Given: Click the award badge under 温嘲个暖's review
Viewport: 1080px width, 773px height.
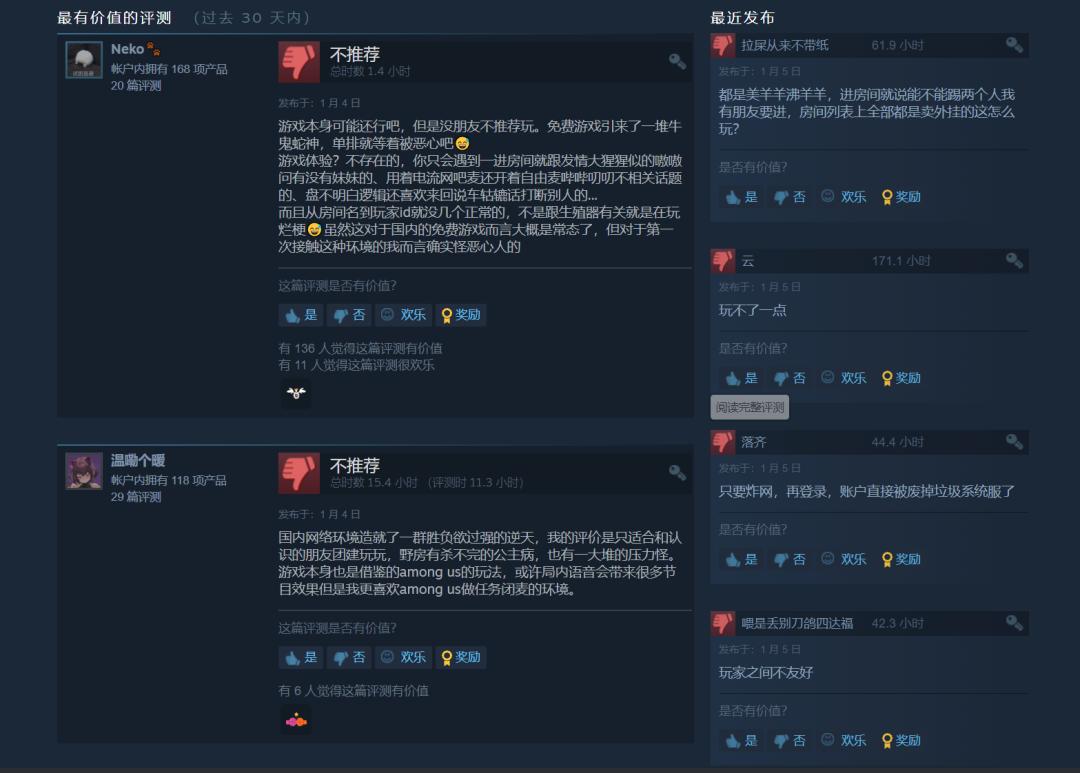Looking at the screenshot, I should coord(296,721).
